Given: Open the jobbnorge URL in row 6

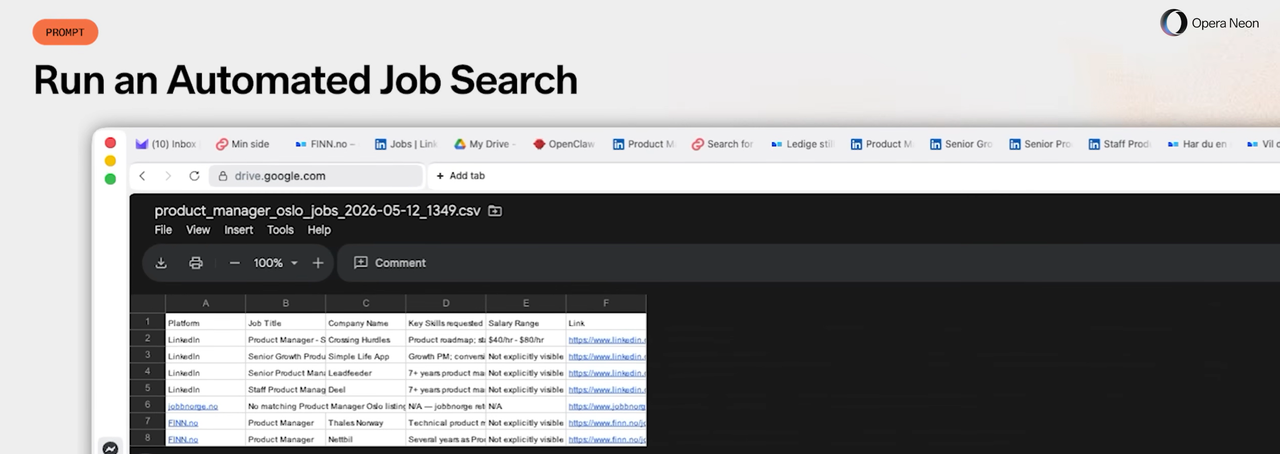Looking at the screenshot, I should [607, 405].
